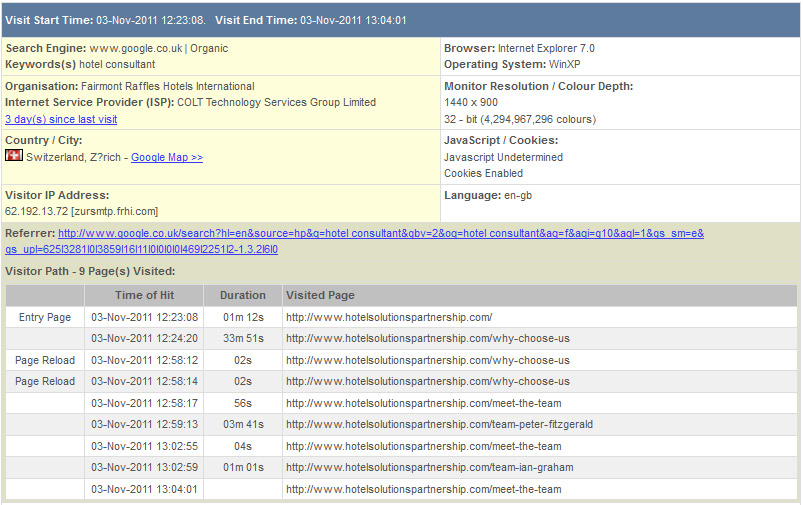The height and width of the screenshot is (505, 803).
Task: Open the Google Map >> link
Action: (x=167, y=157)
